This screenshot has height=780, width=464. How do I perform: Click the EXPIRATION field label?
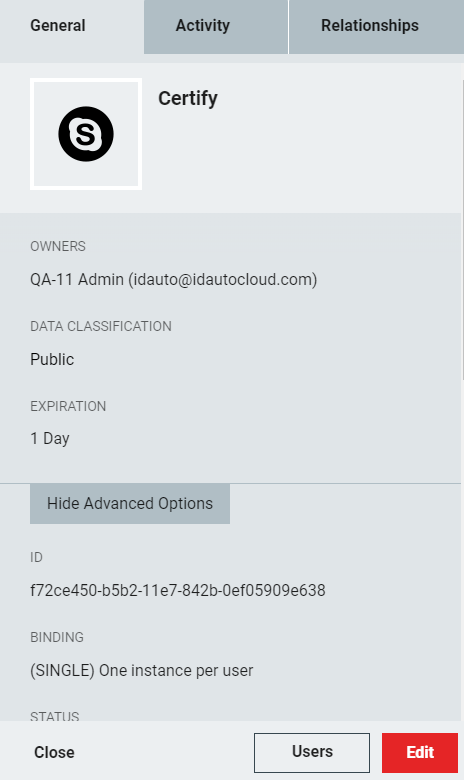68,406
